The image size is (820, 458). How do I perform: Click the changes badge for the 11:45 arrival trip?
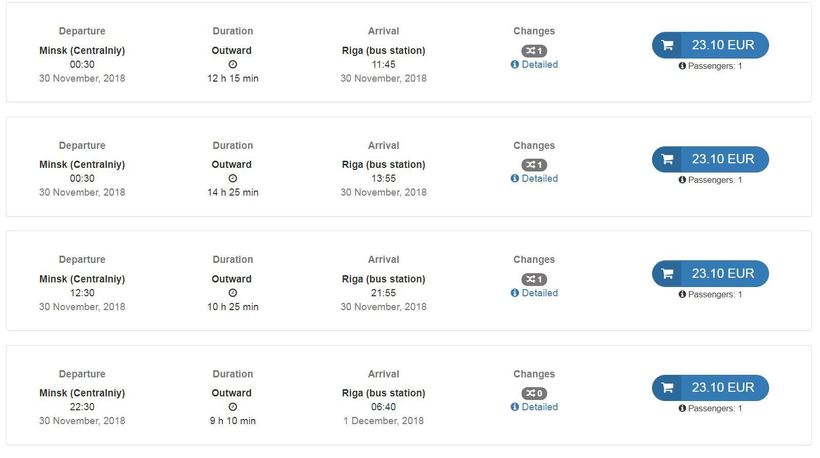534,50
